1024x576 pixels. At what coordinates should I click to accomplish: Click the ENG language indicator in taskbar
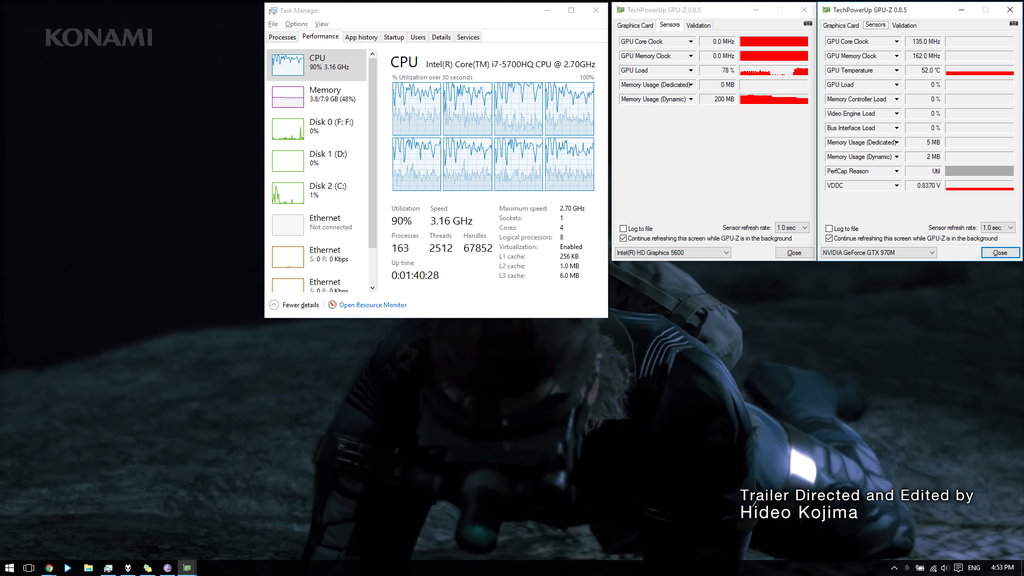pos(974,568)
